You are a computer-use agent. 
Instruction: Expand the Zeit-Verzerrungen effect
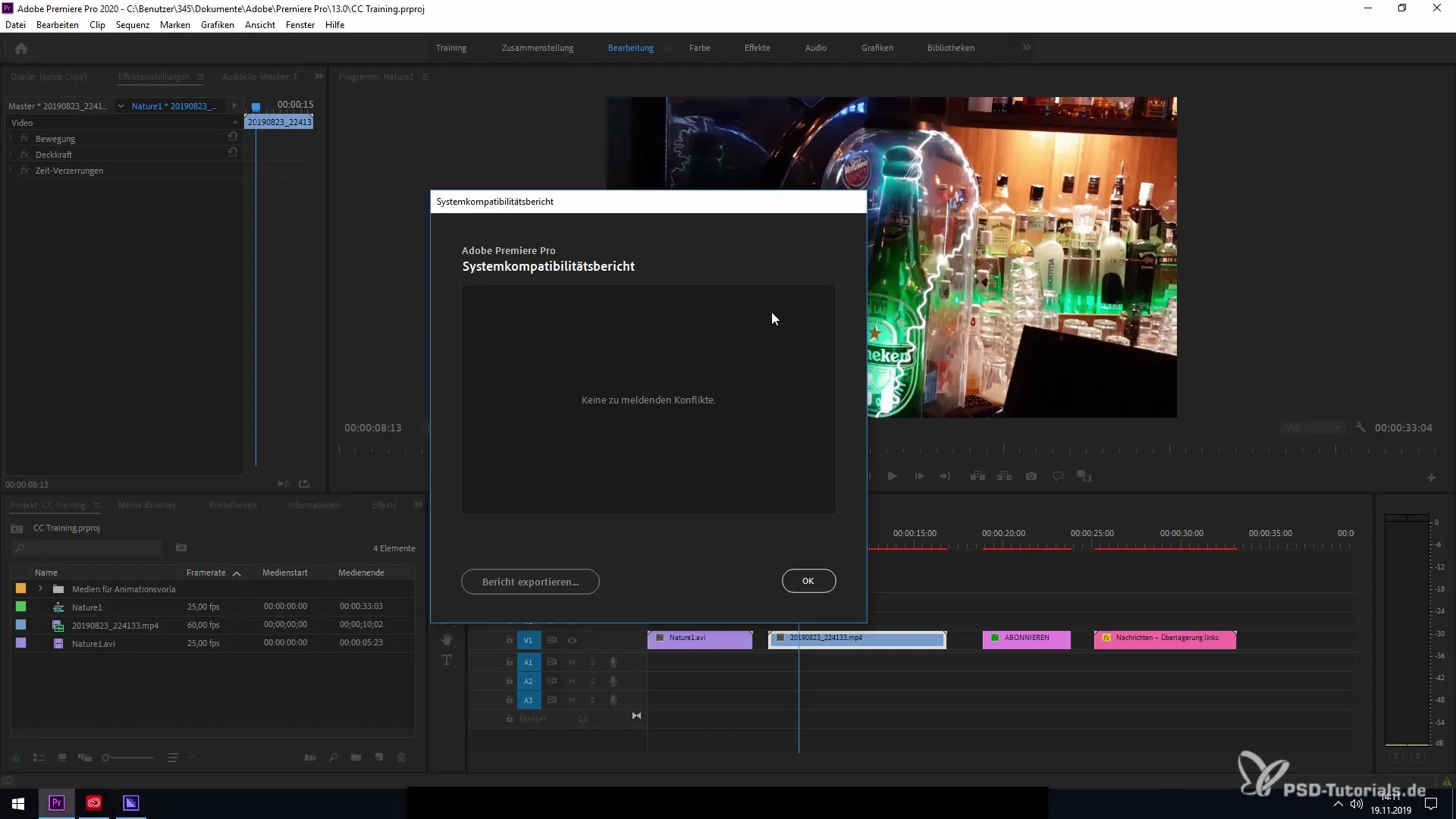coord(11,171)
